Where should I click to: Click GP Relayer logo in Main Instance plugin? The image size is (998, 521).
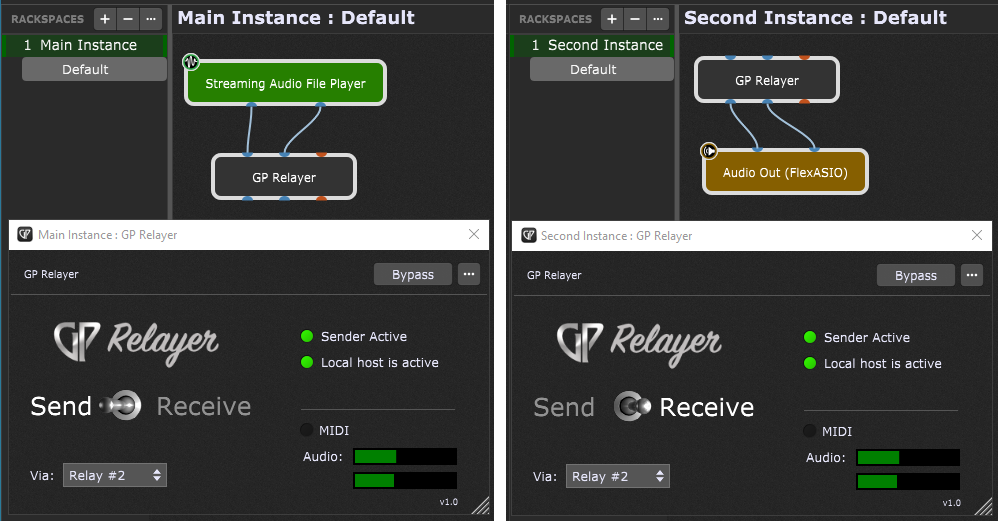[136, 342]
